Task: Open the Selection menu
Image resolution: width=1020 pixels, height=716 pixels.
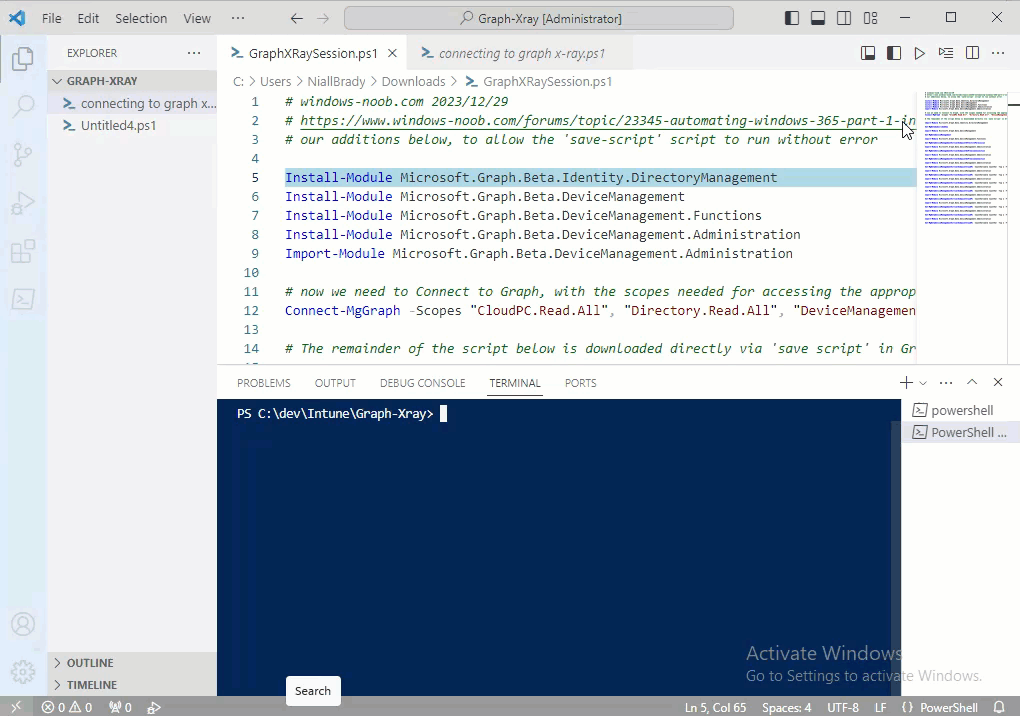Action: point(141,18)
